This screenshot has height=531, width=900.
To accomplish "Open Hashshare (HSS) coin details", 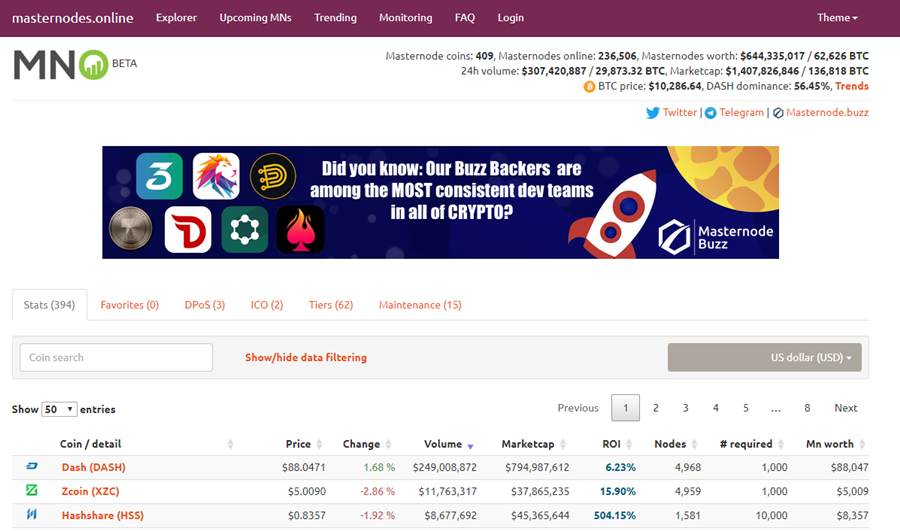I will [x=103, y=516].
